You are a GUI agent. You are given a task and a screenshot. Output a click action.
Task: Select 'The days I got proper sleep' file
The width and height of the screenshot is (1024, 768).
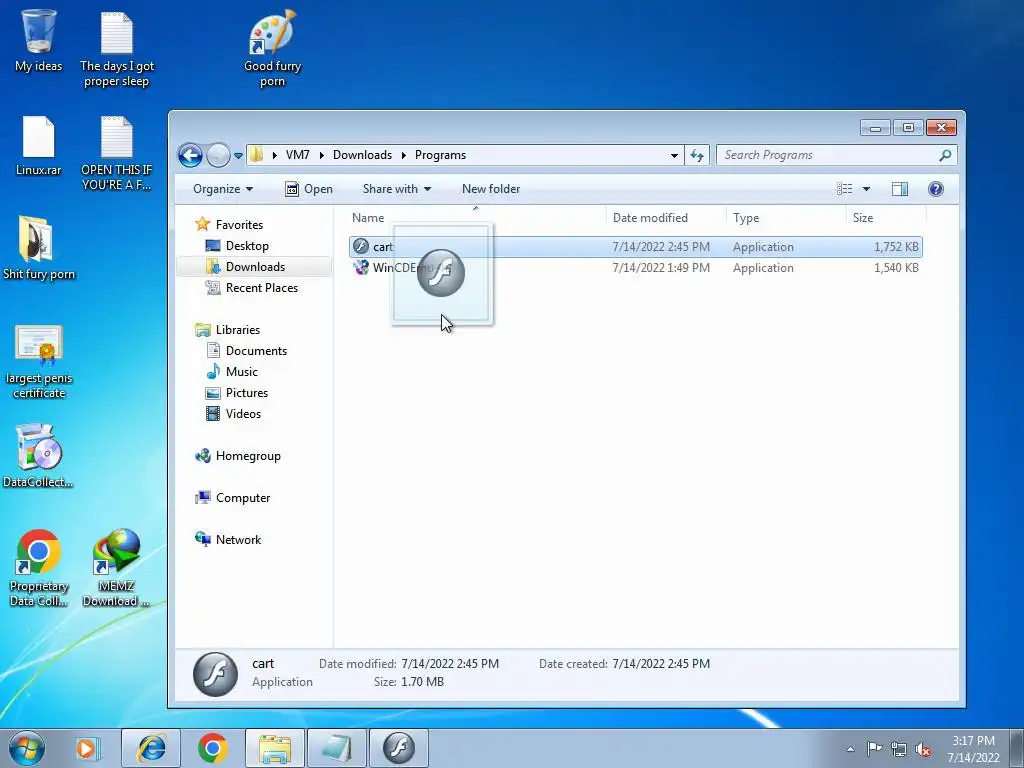click(x=117, y=48)
